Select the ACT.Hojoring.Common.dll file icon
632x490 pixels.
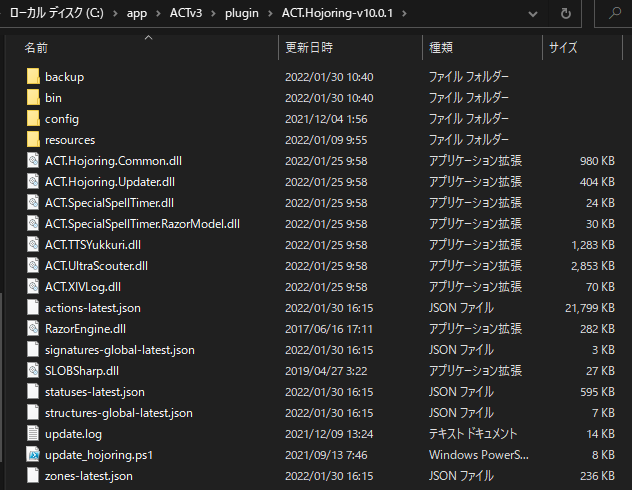[x=33, y=160]
